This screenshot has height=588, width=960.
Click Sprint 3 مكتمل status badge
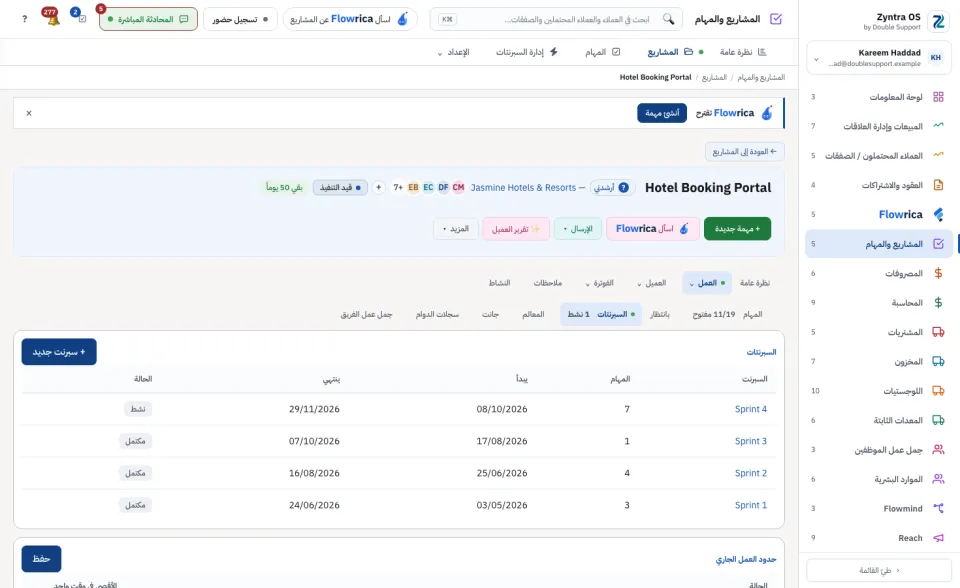(135, 441)
